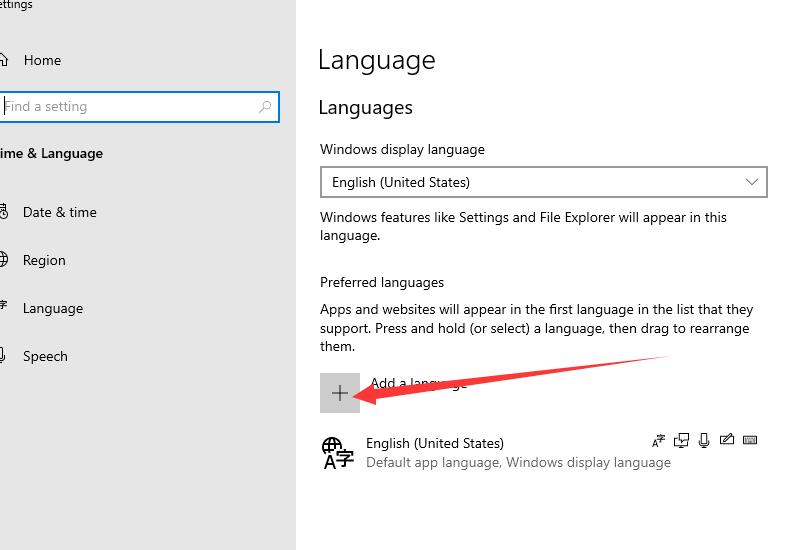The image size is (805, 550).
Task: Click the plus icon to add a language
Action: 340,393
